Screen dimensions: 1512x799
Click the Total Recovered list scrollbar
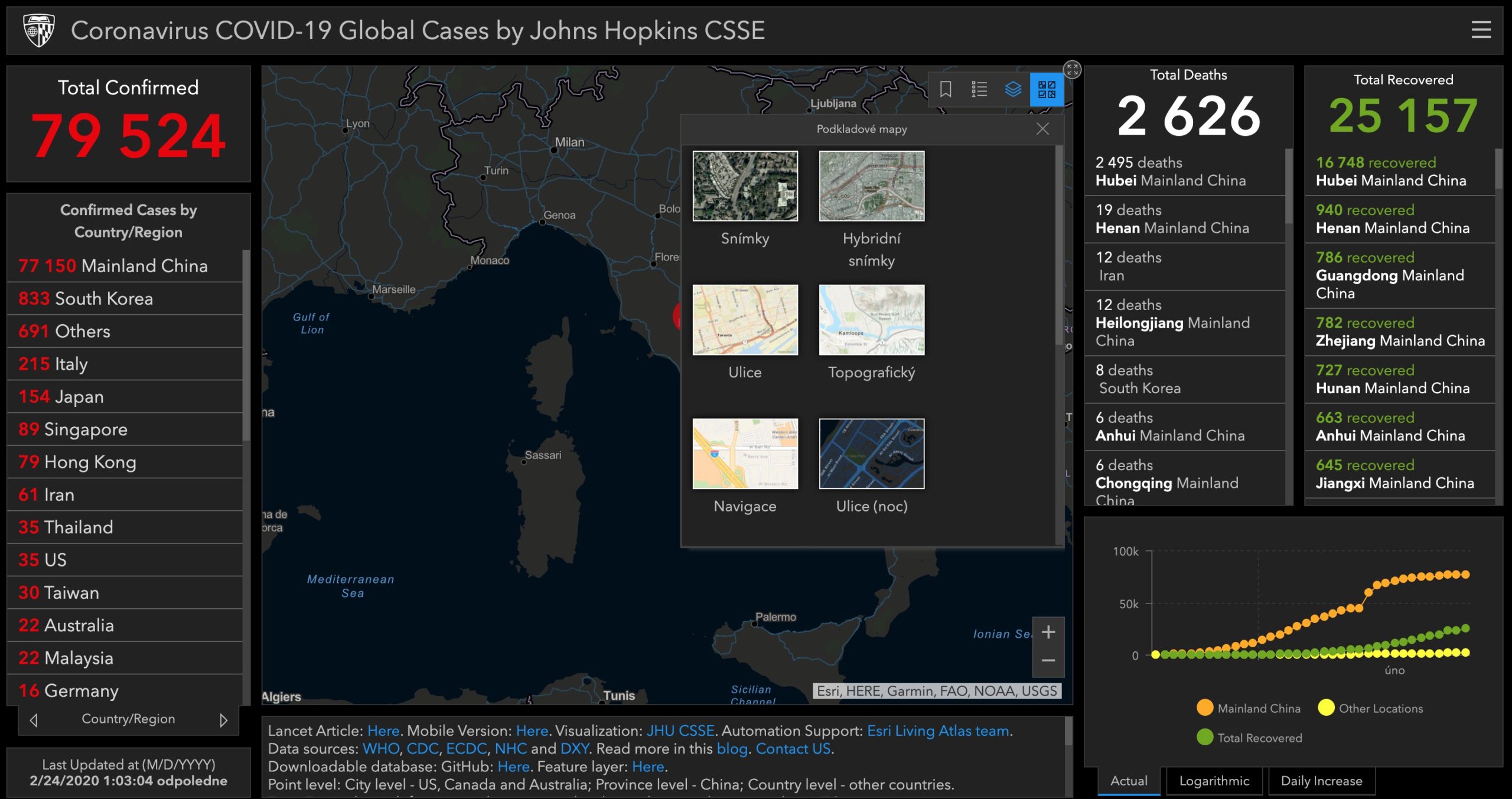[1498, 169]
